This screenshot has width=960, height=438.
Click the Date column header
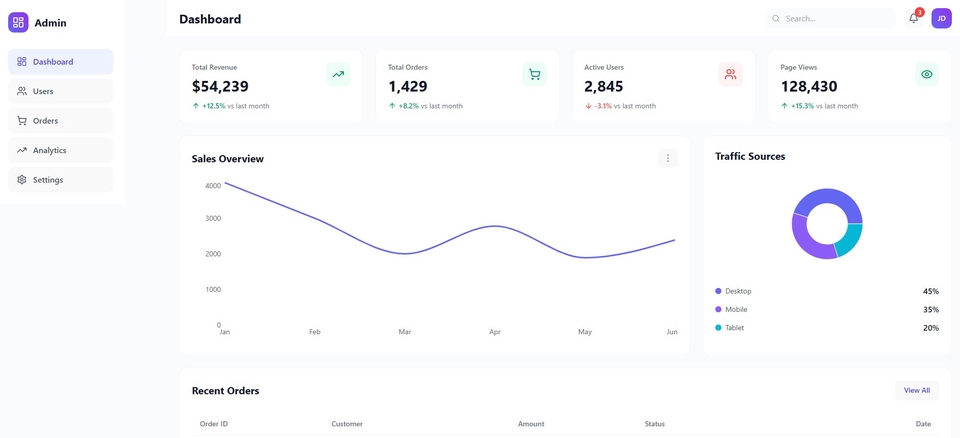click(x=924, y=424)
